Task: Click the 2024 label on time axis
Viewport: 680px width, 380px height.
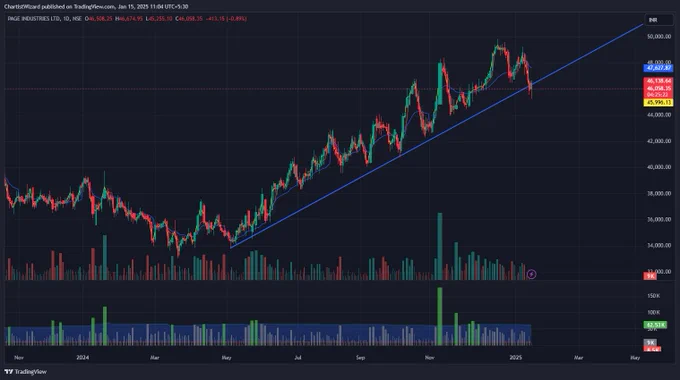Action: pos(82,357)
